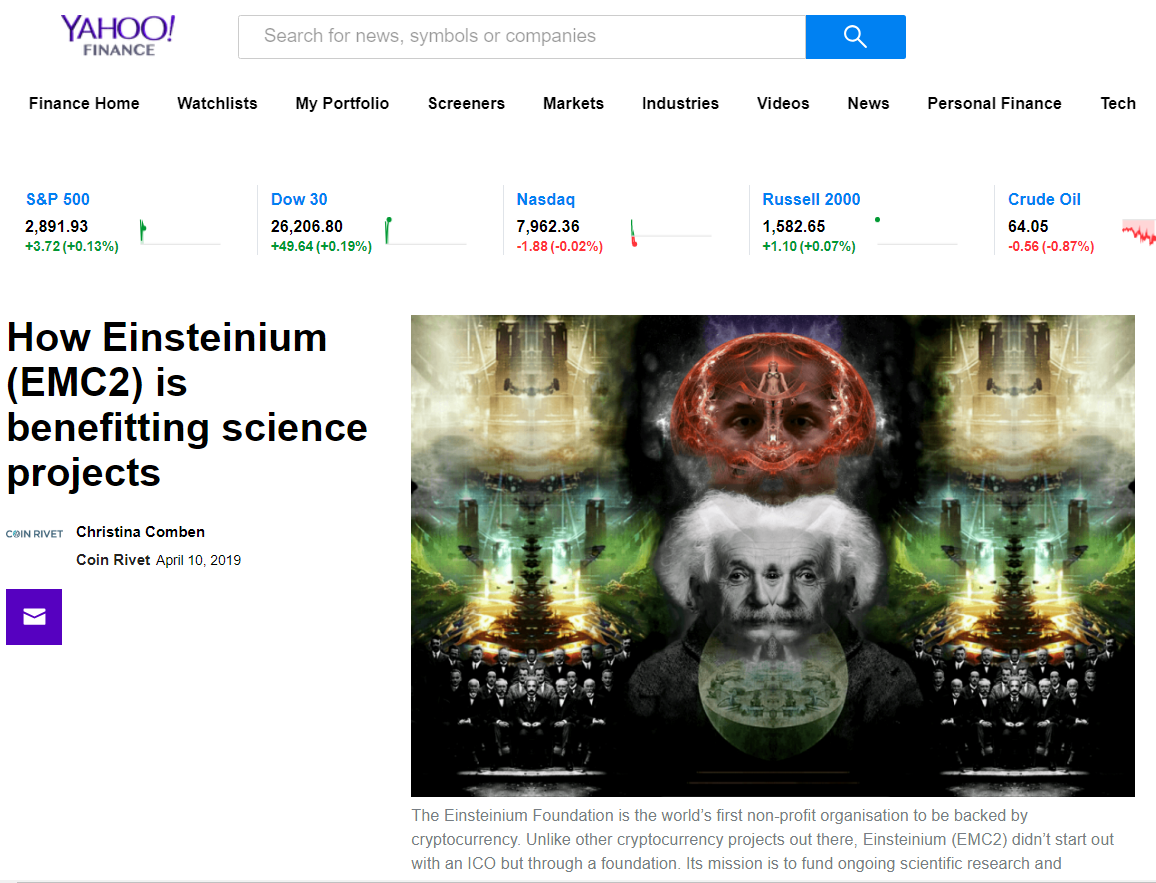The image size is (1156, 883).
Task: Open the S&P 500 quote link
Action: point(58,199)
